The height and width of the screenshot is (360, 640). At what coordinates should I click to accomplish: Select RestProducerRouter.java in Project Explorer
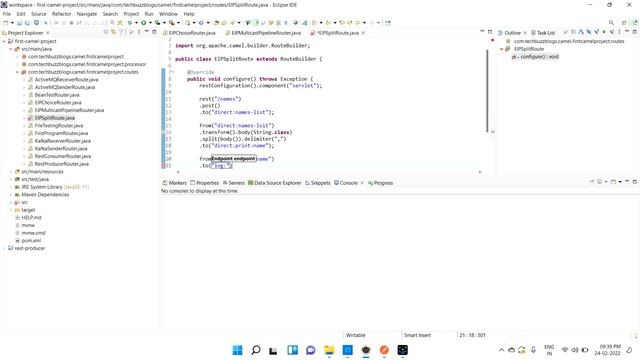coord(62,164)
